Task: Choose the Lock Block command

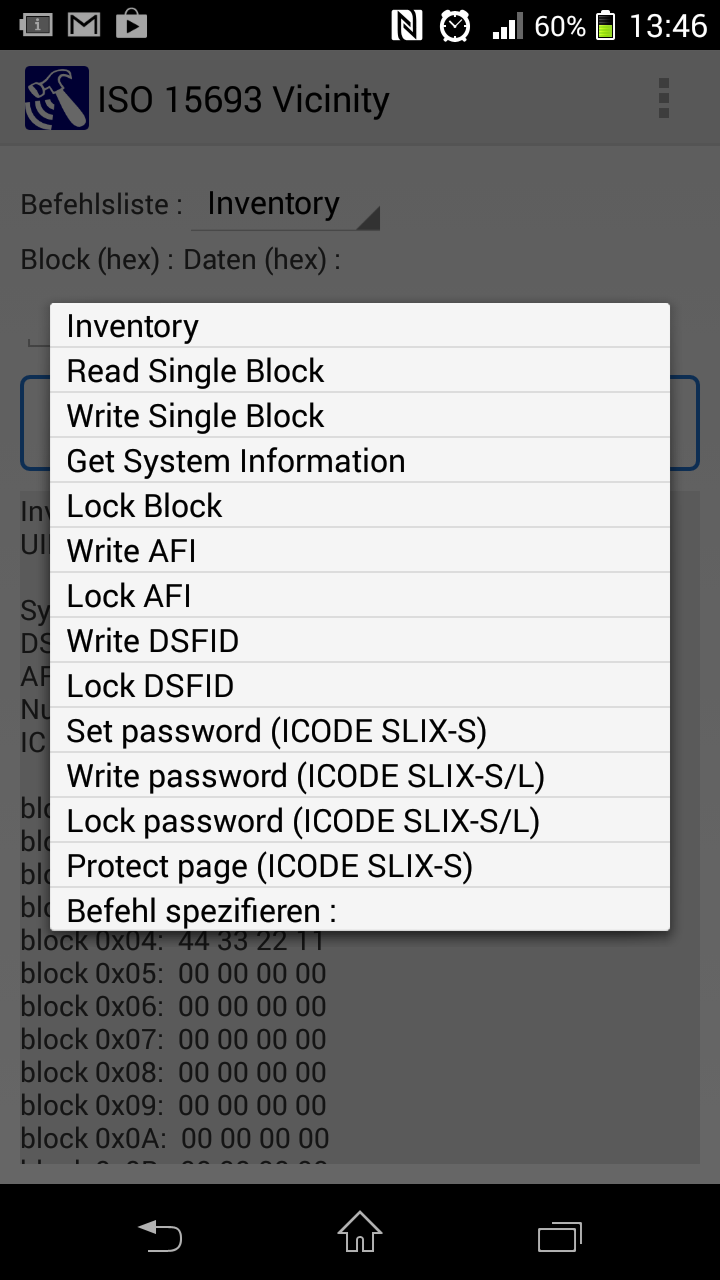Action: click(x=360, y=506)
